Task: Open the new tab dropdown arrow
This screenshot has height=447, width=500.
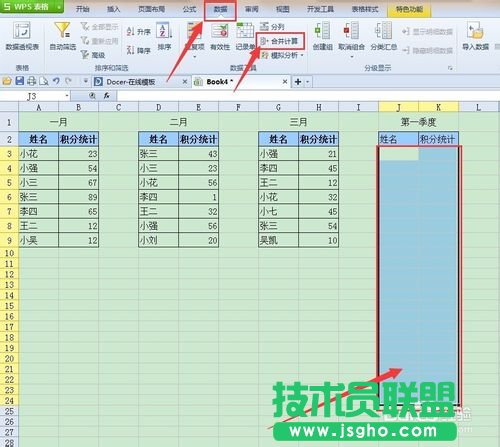Action: tap(307, 82)
